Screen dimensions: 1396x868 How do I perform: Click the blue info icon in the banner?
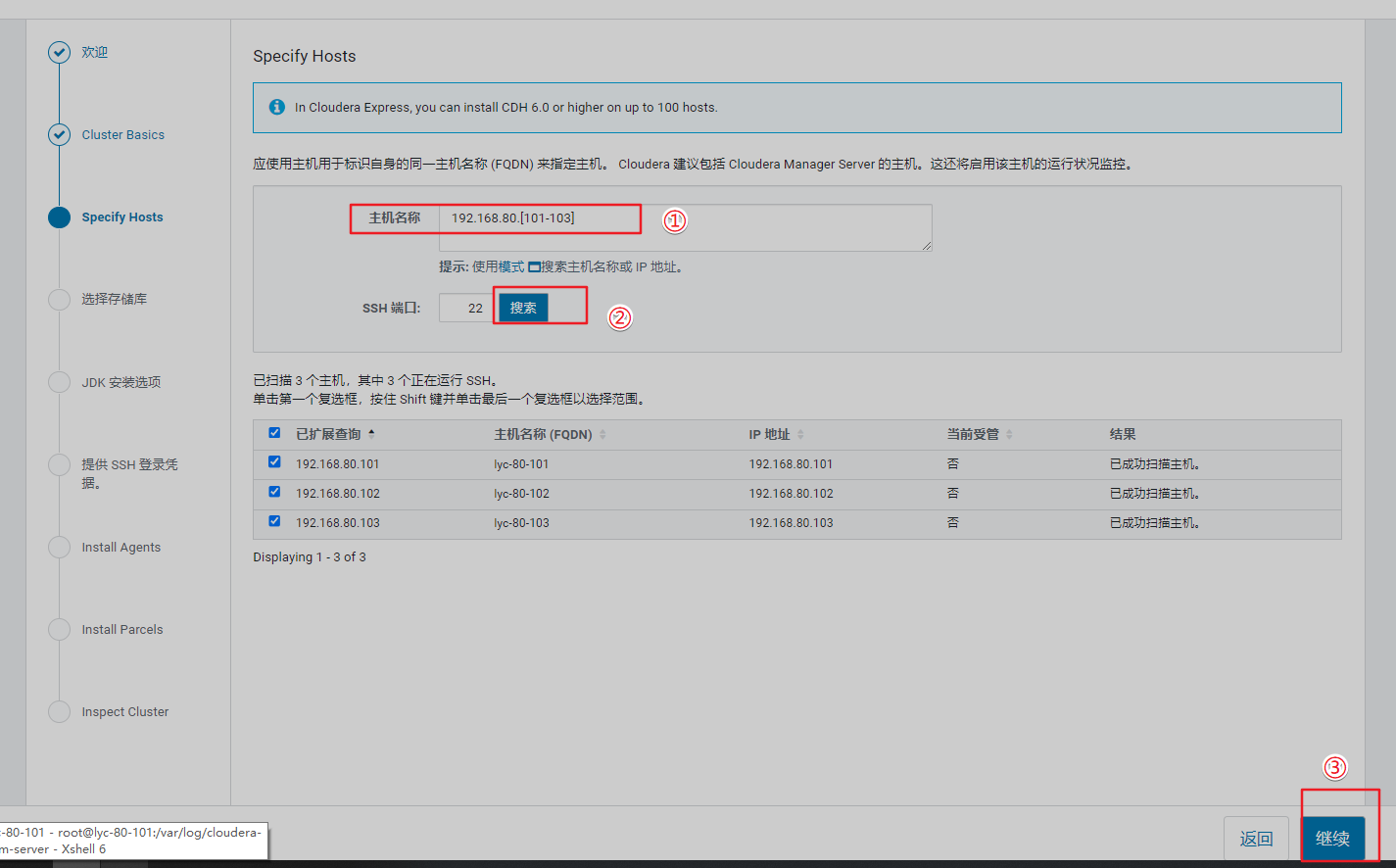click(x=277, y=107)
